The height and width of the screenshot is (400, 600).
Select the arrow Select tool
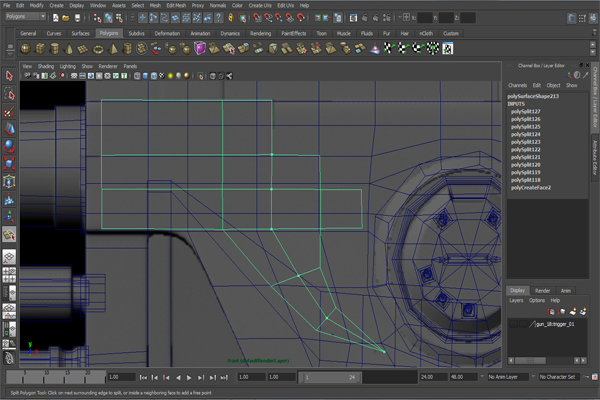9,76
